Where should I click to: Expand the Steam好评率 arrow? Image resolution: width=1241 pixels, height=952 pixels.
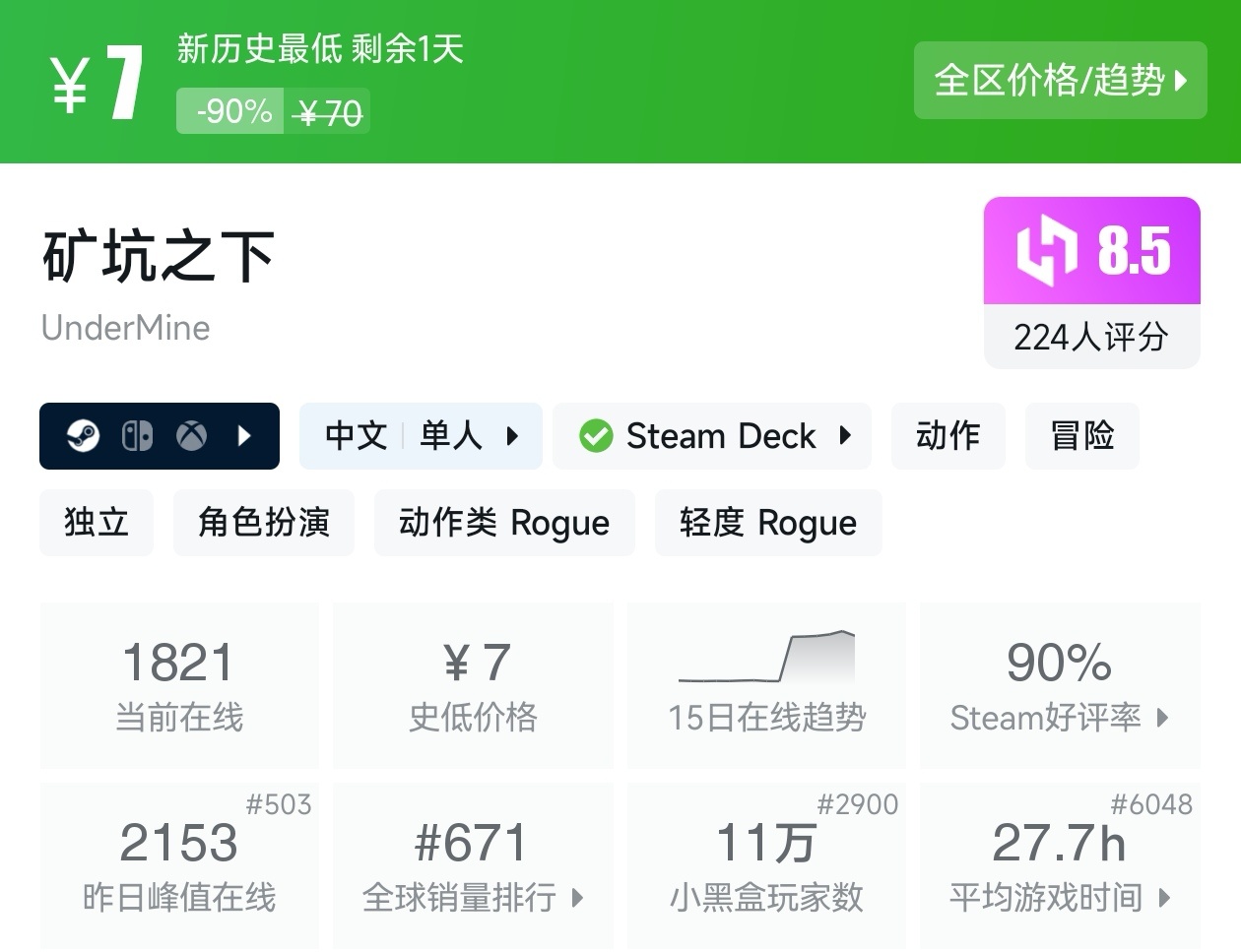pos(1162,718)
